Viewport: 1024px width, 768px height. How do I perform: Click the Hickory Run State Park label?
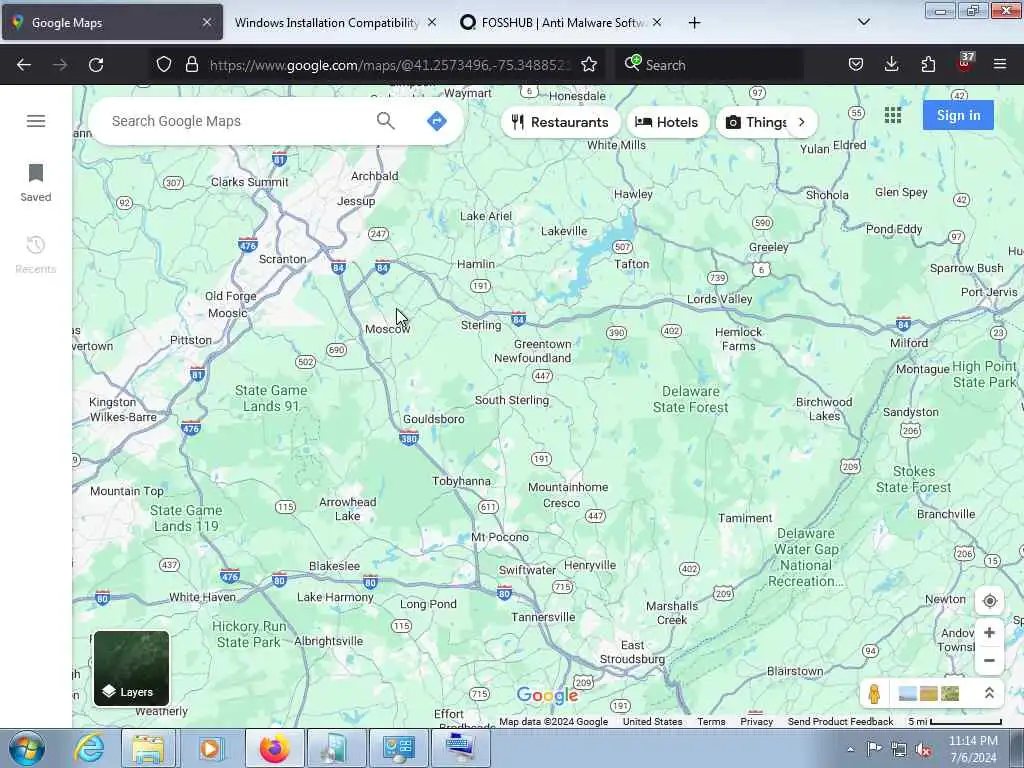tap(249, 634)
